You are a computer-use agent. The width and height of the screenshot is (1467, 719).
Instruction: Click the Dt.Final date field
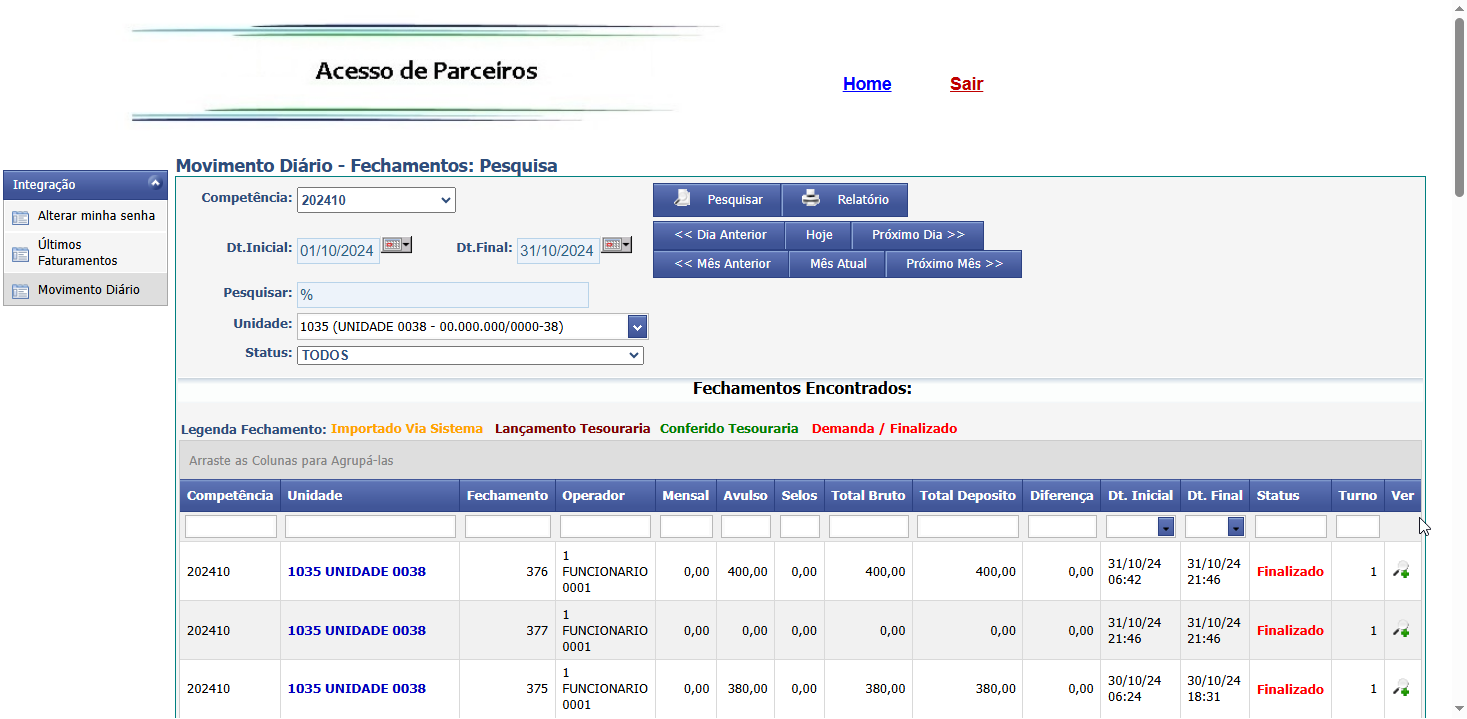558,251
